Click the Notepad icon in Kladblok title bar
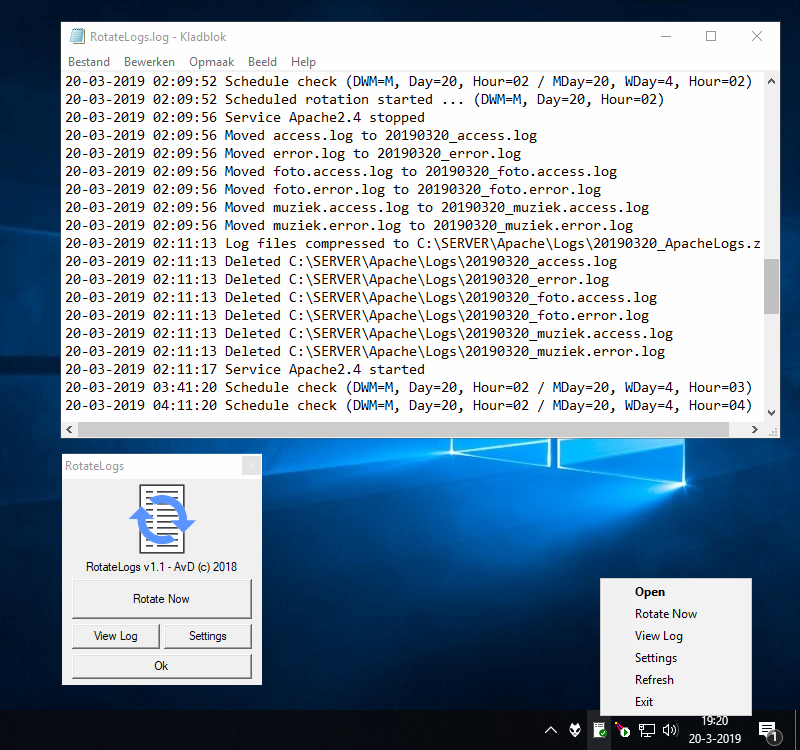 tap(77, 37)
